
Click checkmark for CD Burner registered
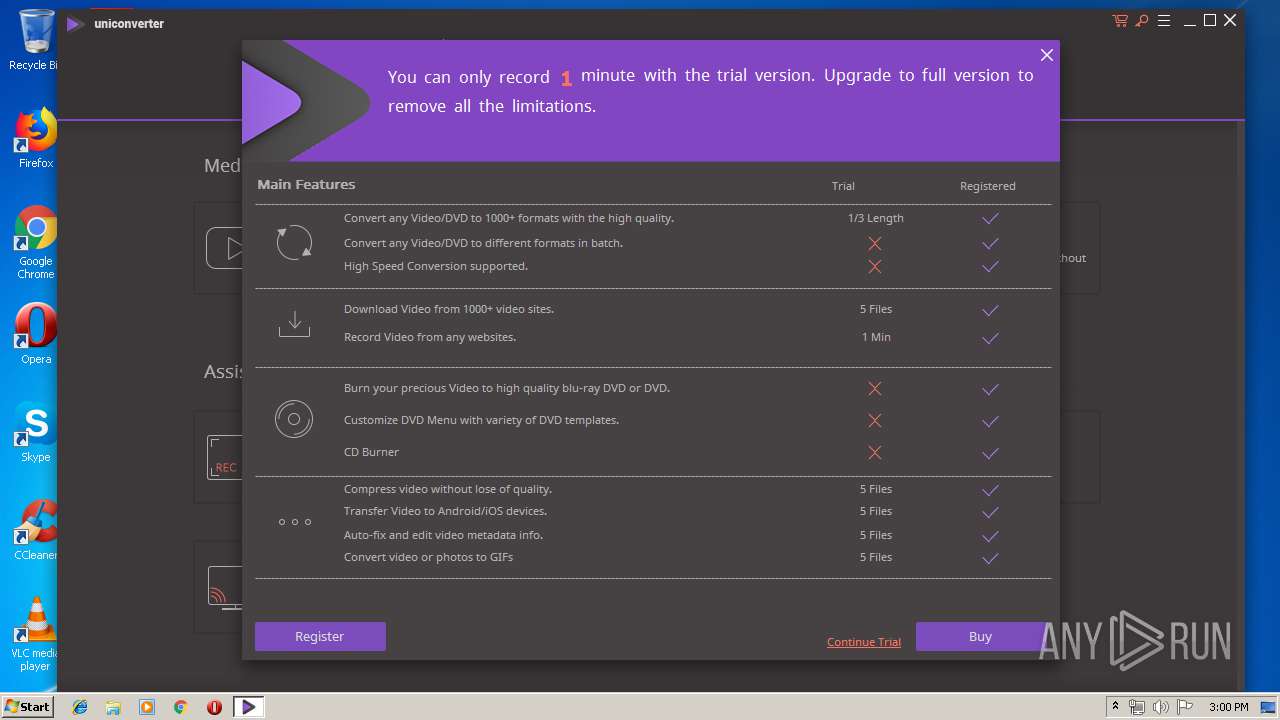(x=990, y=453)
